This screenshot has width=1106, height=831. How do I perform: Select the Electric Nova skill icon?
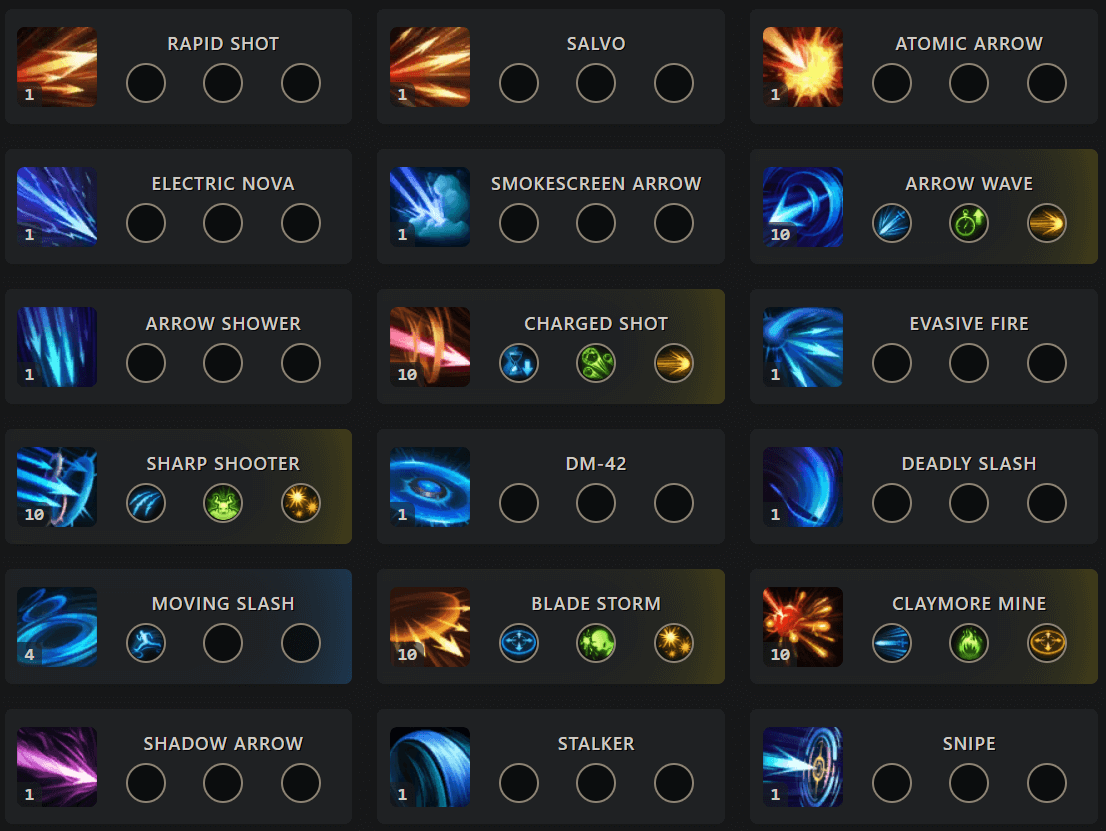point(57,207)
